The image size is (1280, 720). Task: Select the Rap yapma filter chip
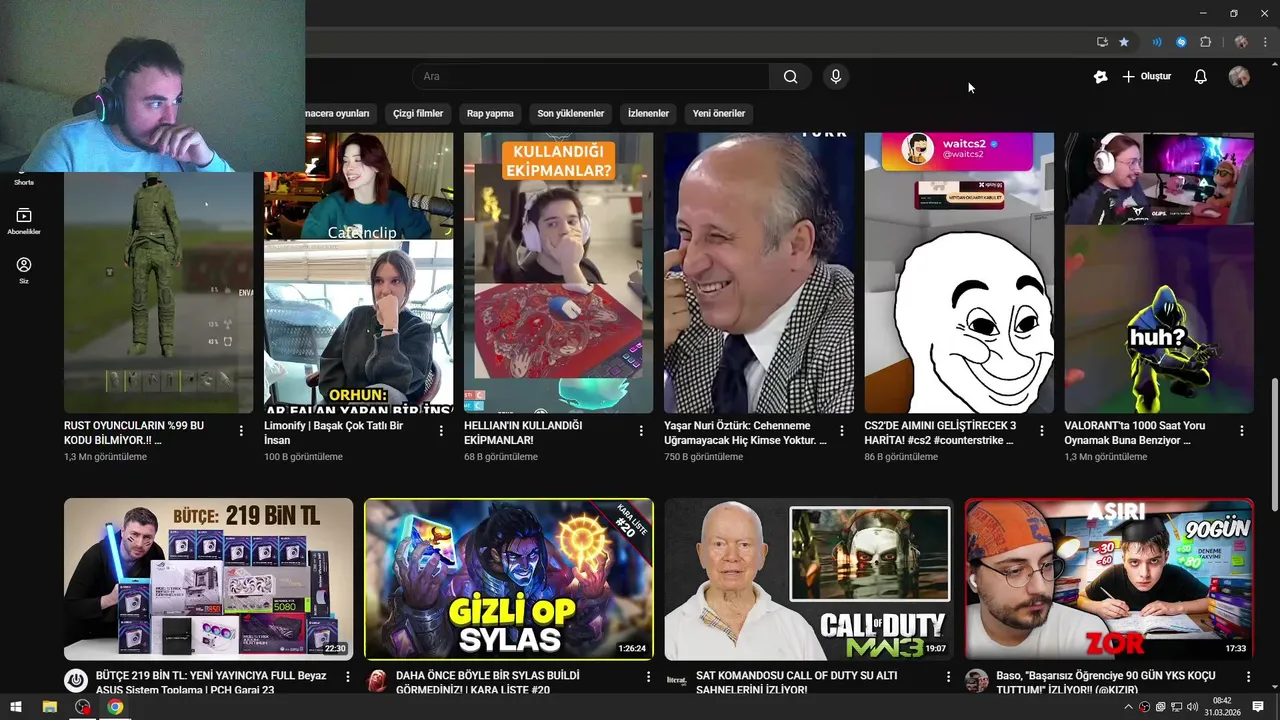pos(490,113)
